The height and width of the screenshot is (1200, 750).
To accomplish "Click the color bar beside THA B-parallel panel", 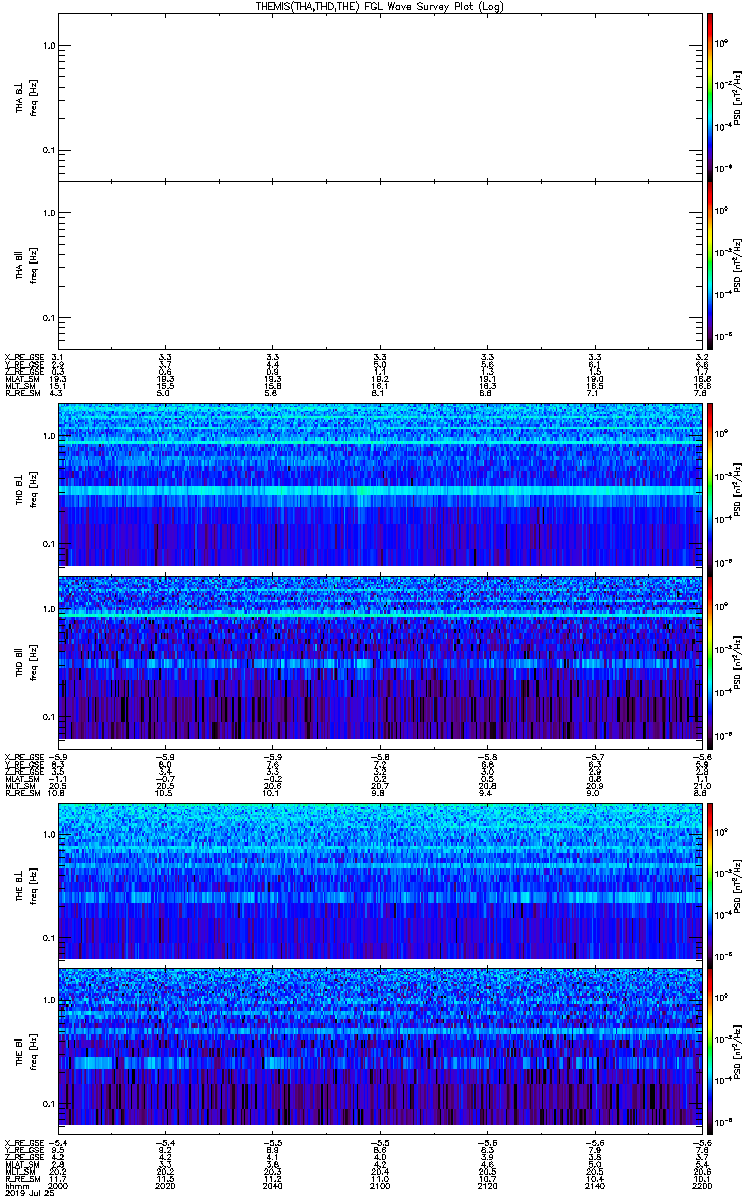I will pyautogui.click(x=709, y=264).
